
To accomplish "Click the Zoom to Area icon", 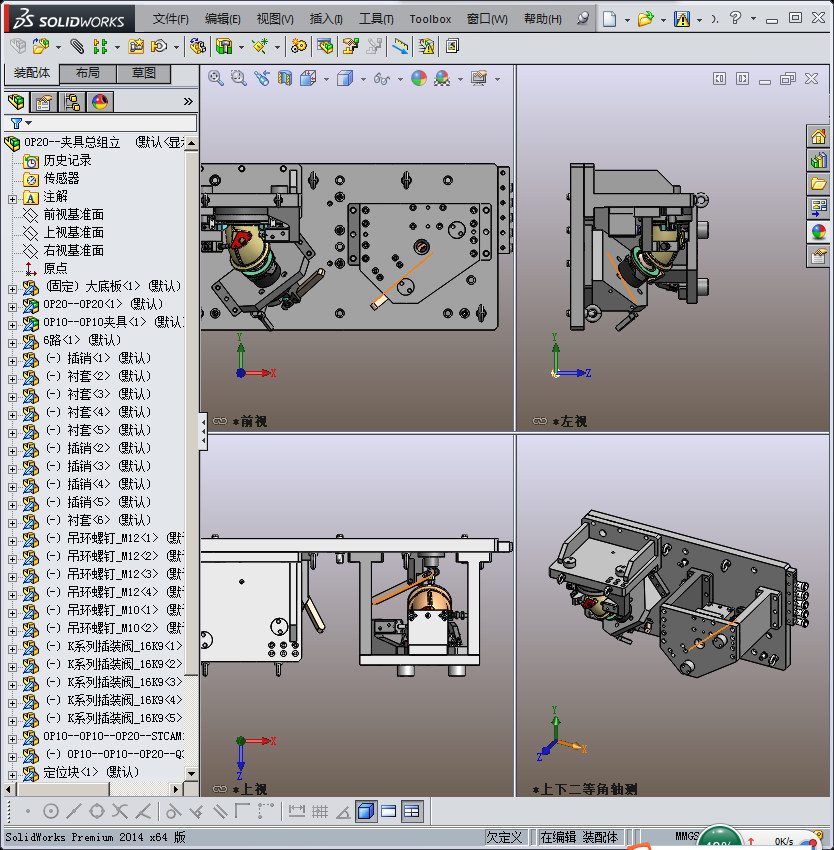I will [239, 79].
